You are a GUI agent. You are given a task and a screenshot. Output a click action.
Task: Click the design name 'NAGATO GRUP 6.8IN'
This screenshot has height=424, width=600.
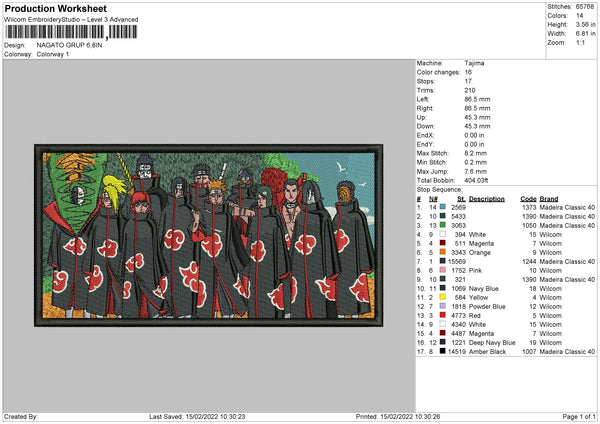click(x=69, y=45)
